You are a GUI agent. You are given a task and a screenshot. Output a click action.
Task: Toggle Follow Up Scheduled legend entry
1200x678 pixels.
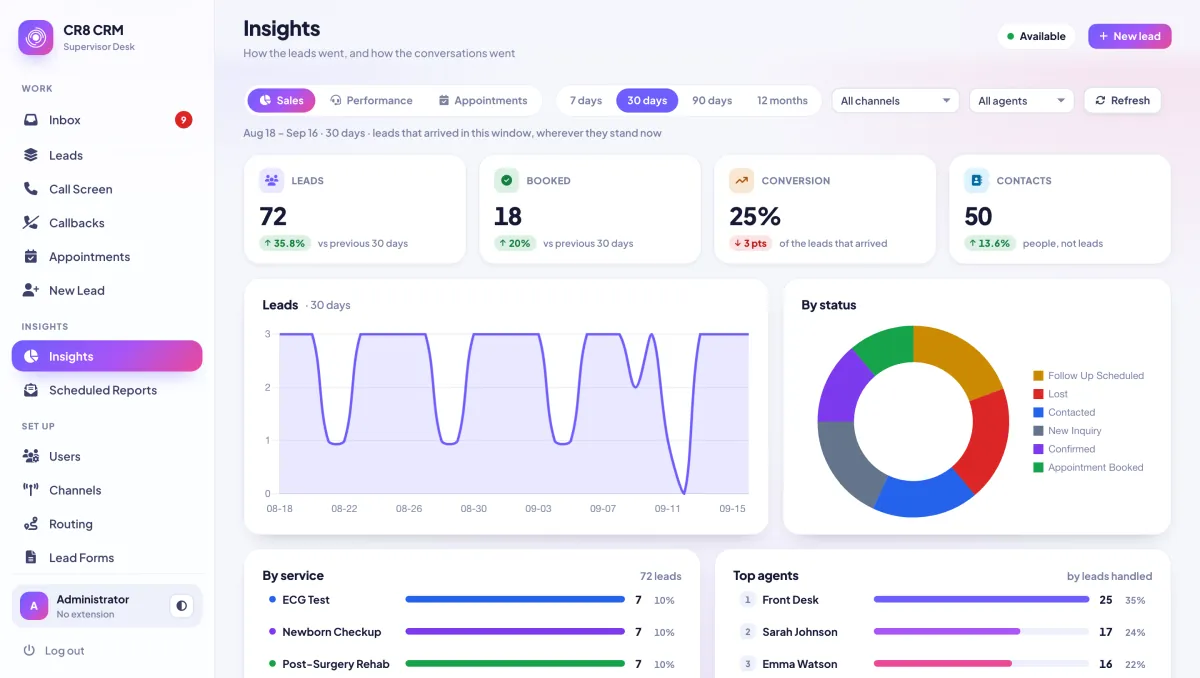(1088, 376)
